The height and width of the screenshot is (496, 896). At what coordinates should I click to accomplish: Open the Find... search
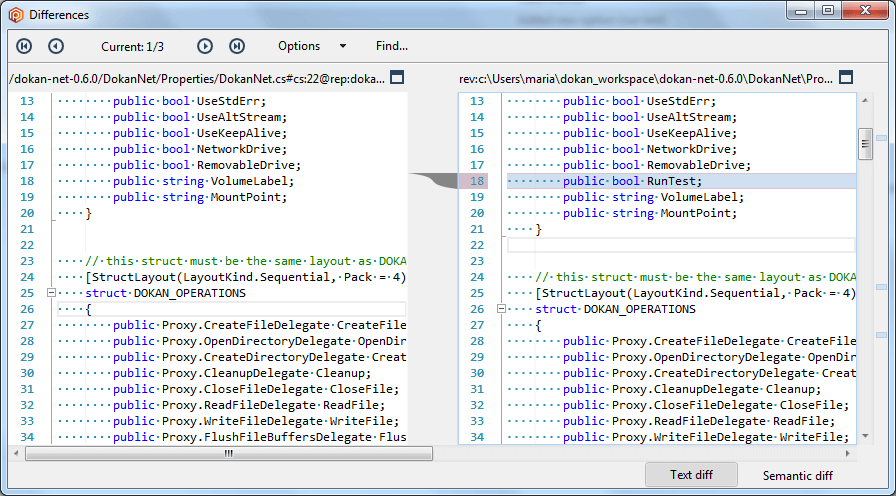(391, 46)
